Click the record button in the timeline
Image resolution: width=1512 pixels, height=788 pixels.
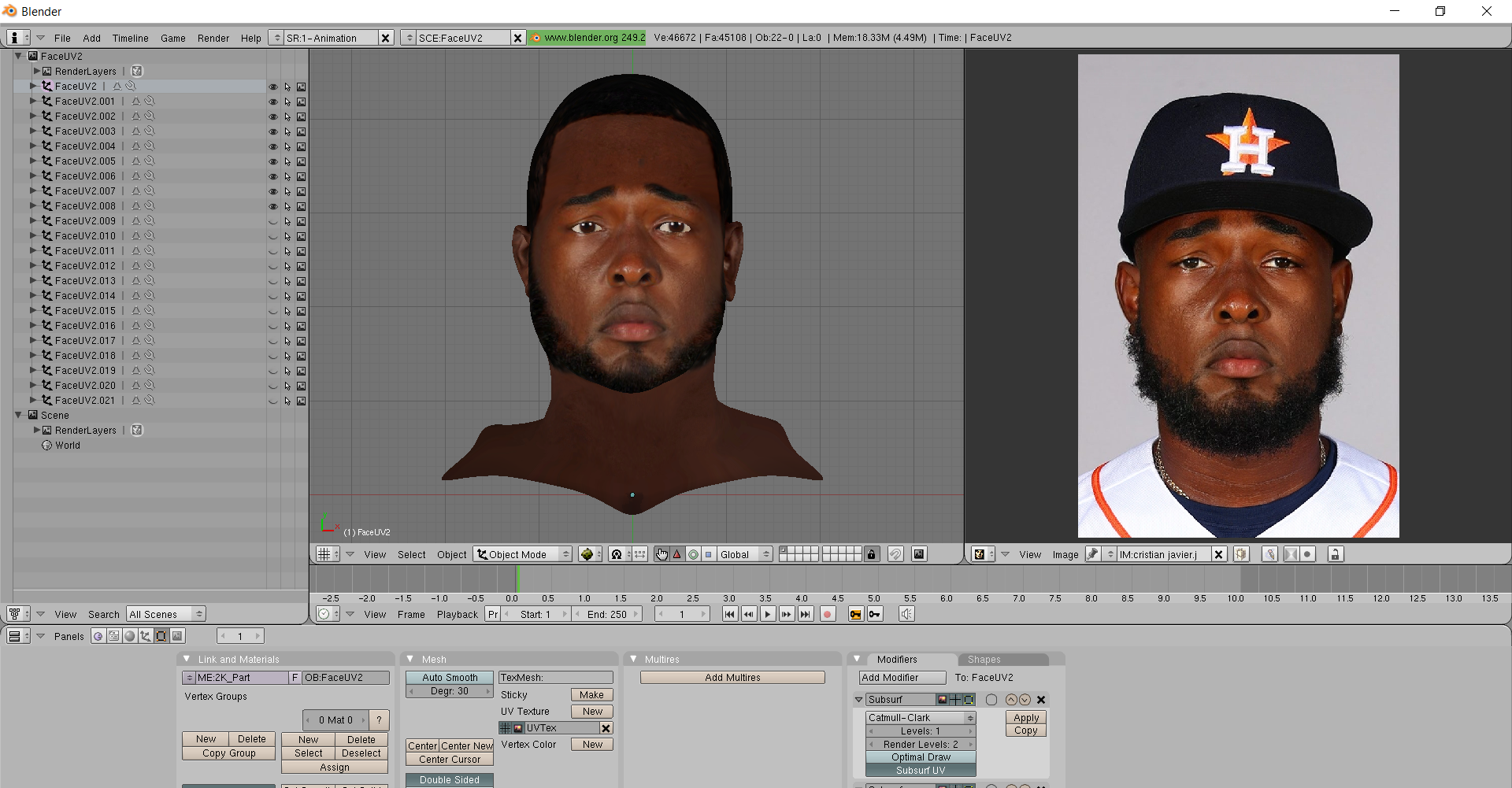pyautogui.click(x=827, y=614)
